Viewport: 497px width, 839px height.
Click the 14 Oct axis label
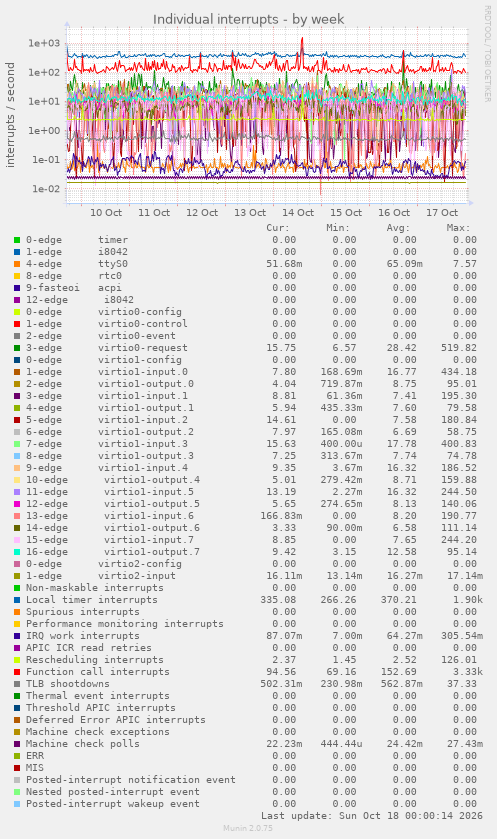[298, 212]
